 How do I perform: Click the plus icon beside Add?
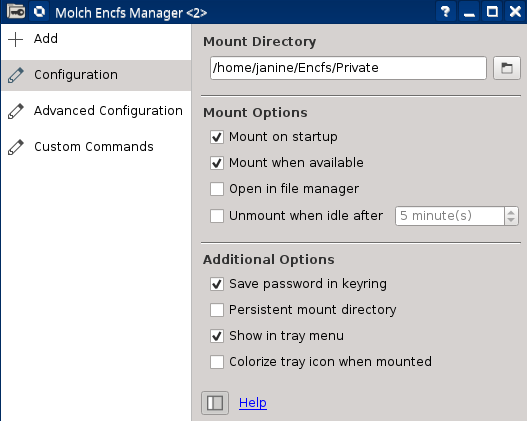[x=15, y=39]
